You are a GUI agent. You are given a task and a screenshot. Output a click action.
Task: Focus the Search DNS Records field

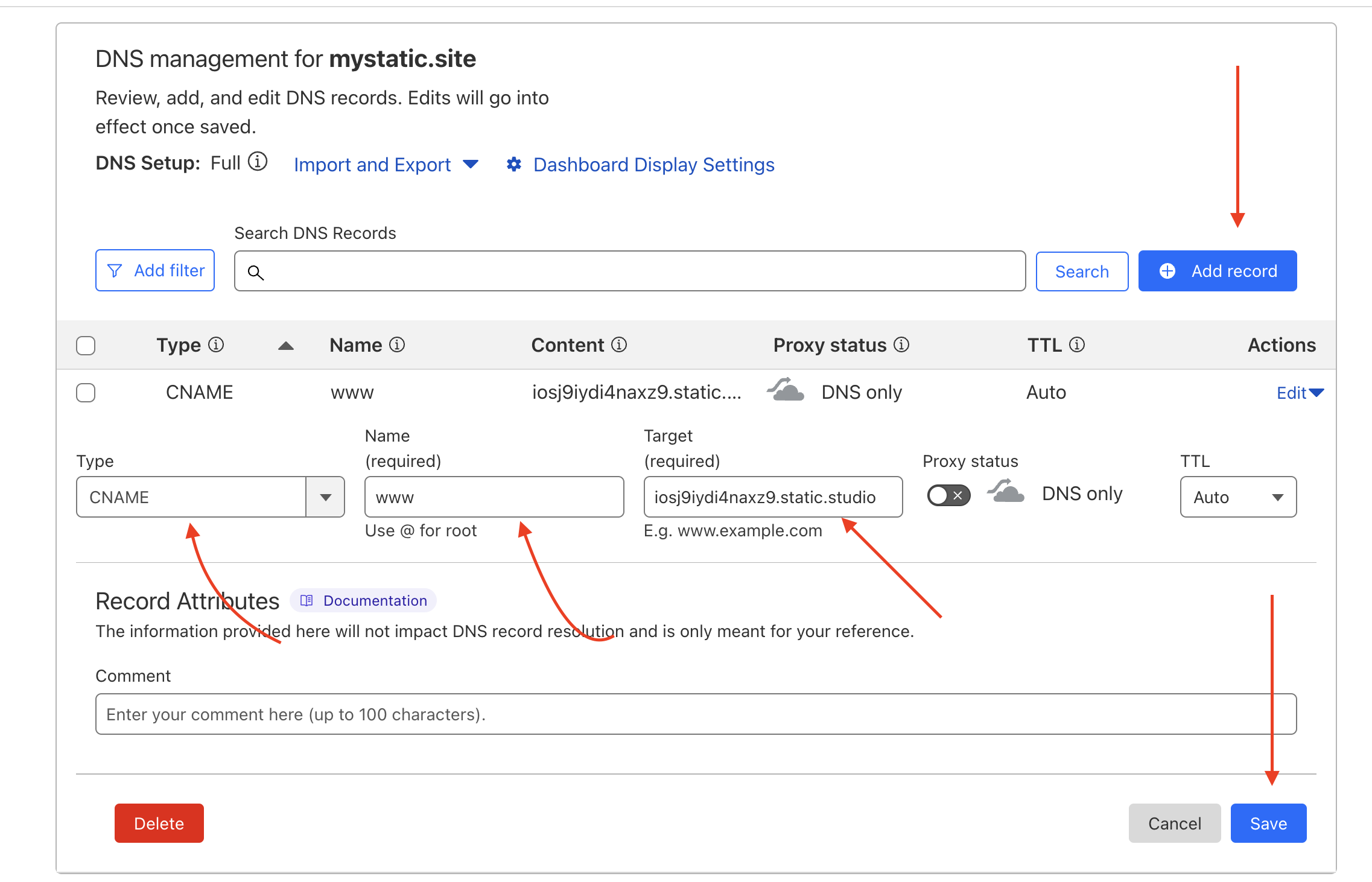tap(630, 271)
